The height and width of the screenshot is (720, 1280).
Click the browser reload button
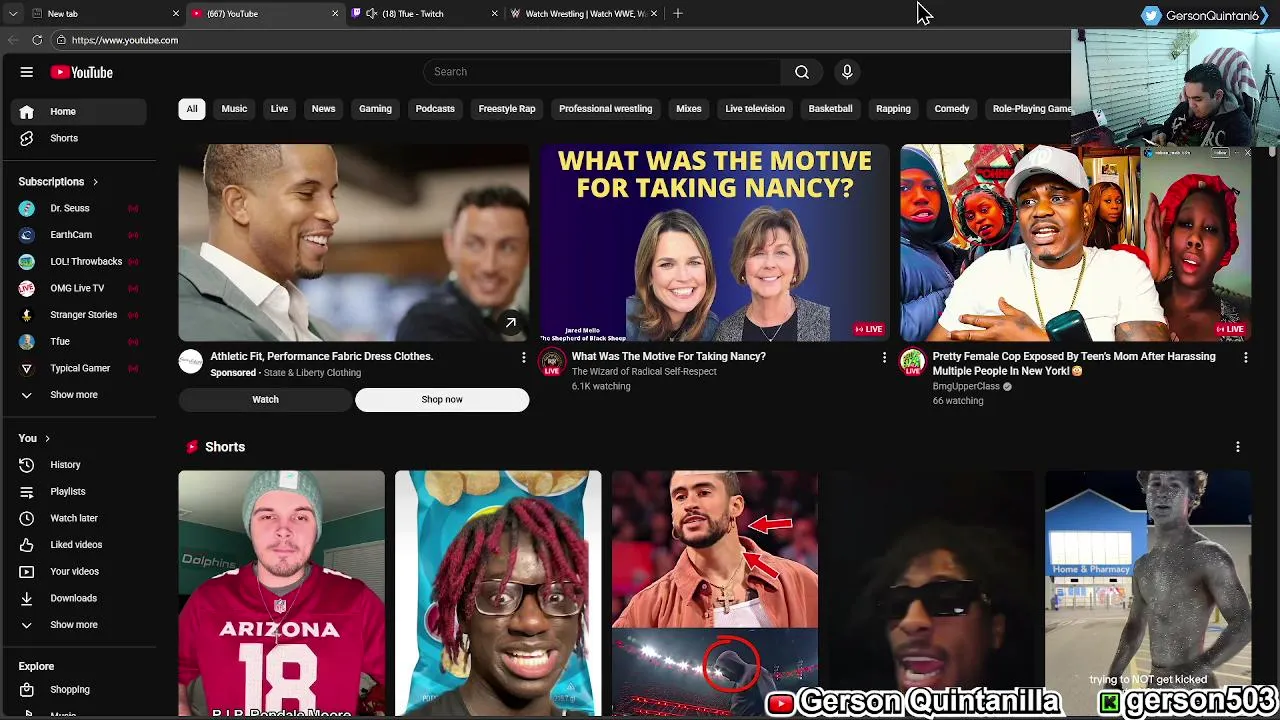pyautogui.click(x=37, y=40)
